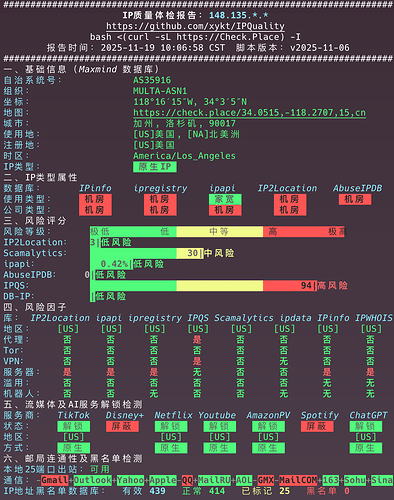Click 可用 beside 本地25端口出站
The image size is (394, 500).
[x=100, y=469]
